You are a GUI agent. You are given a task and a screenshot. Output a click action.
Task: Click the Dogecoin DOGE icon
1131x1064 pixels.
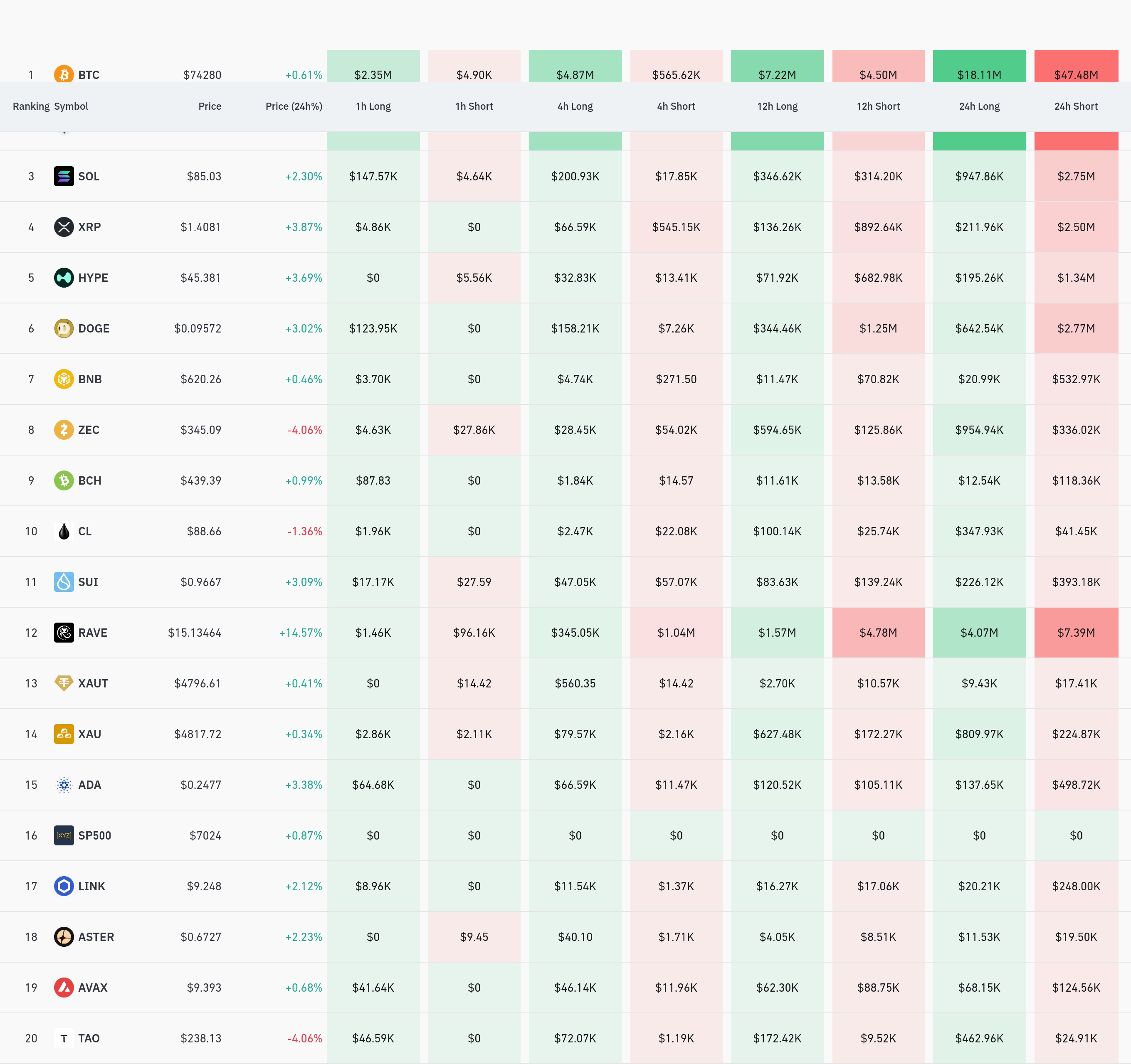pyautogui.click(x=64, y=328)
